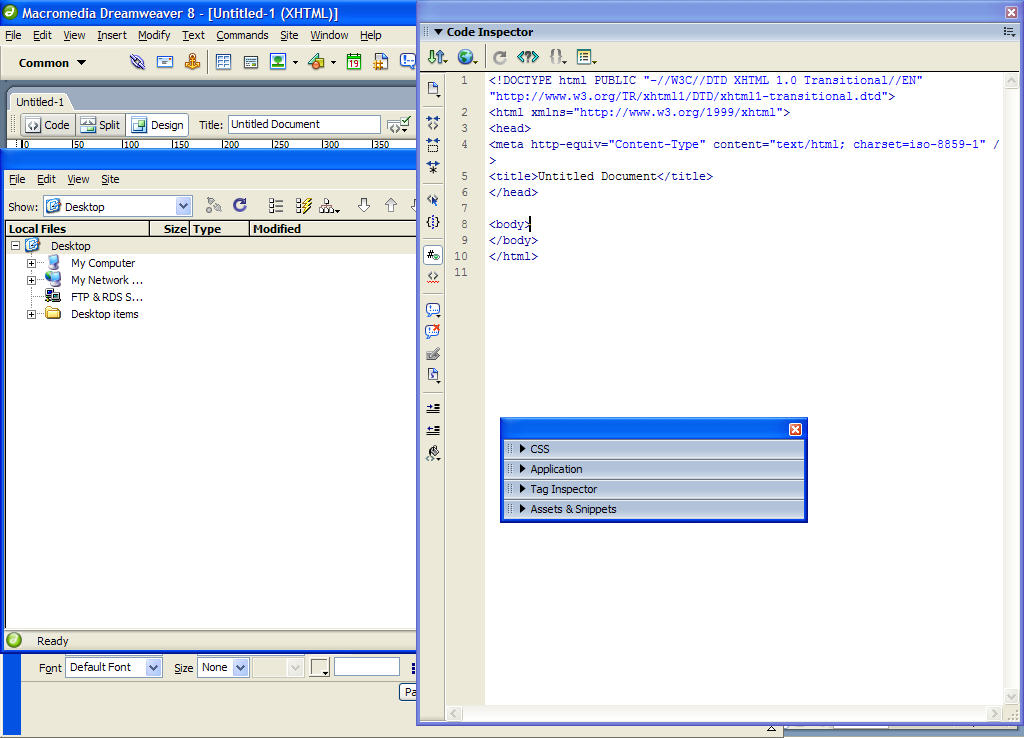
Task: Open File Management in Code Inspector
Action: point(437,57)
